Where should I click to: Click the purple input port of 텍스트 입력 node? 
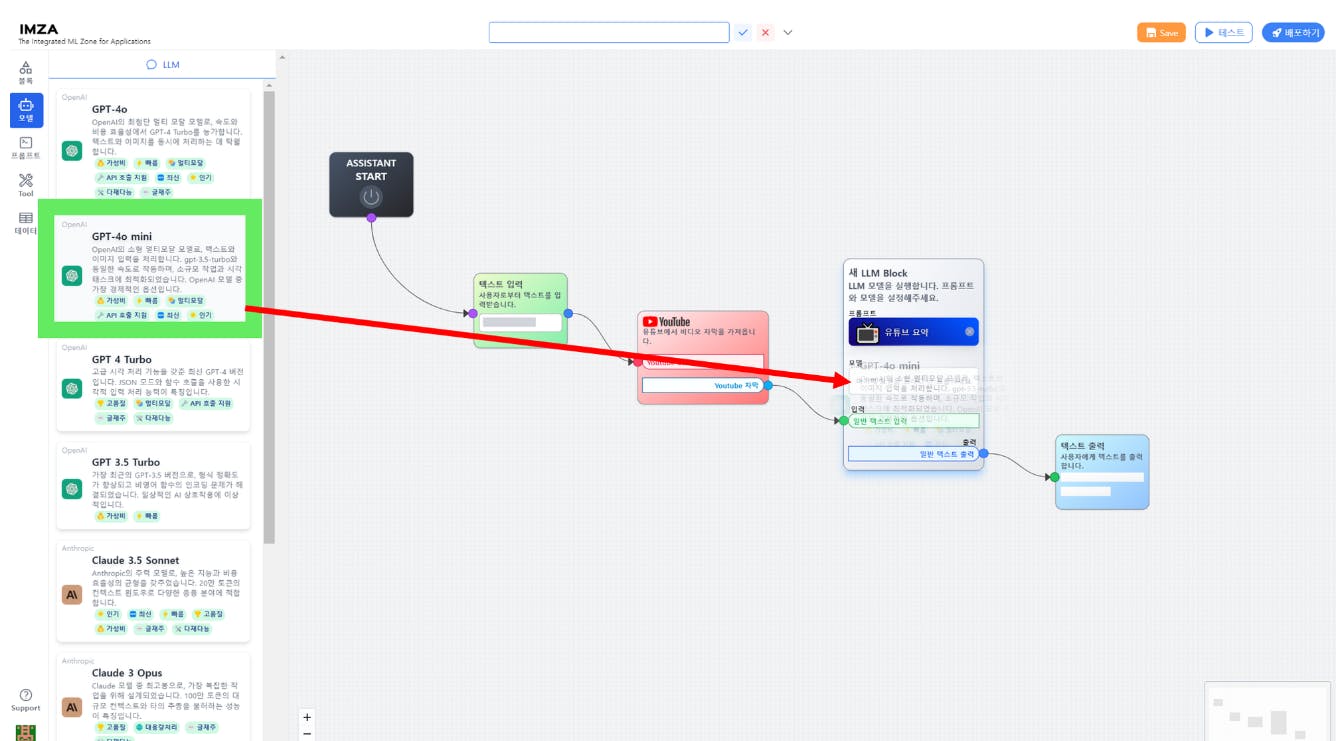[x=473, y=313]
